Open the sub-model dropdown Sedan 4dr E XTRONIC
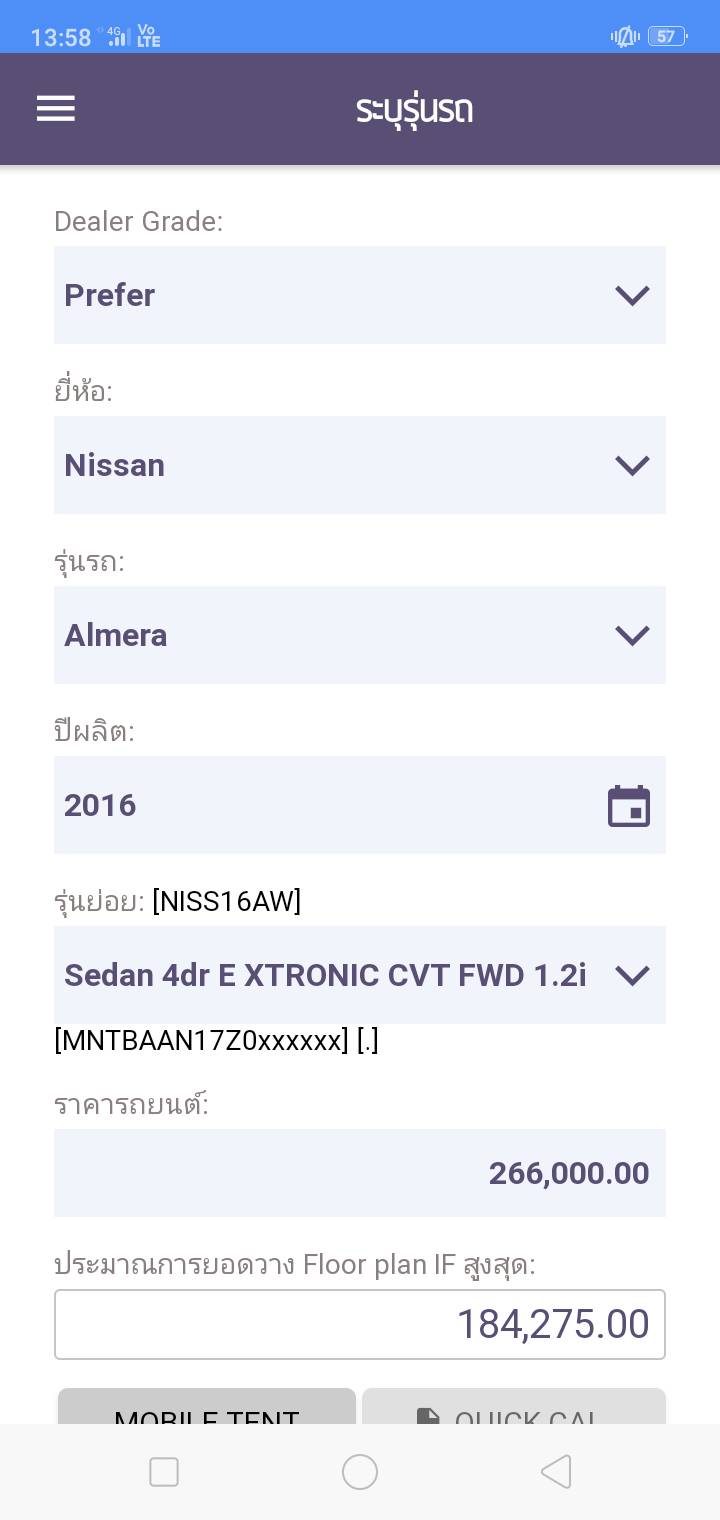Image resolution: width=720 pixels, height=1520 pixels. coord(360,975)
